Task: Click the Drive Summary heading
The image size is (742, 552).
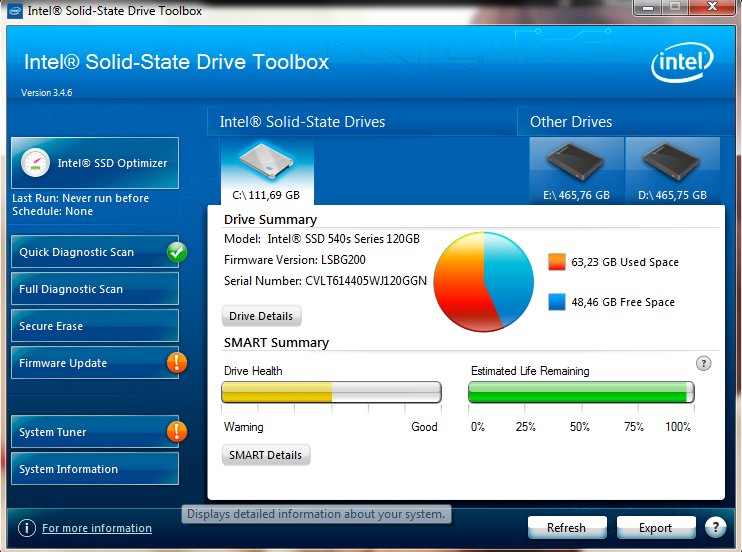Action: point(270,219)
